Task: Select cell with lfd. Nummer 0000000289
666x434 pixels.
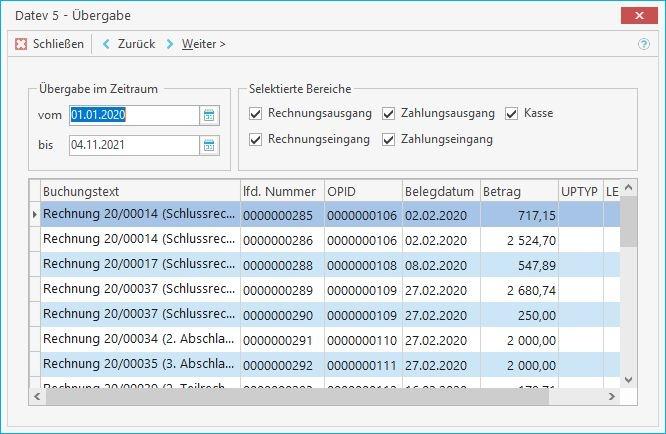Action: (x=282, y=290)
